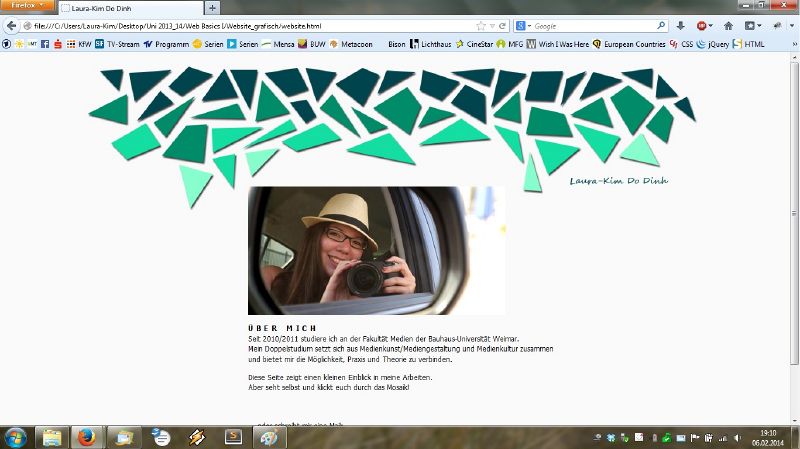Open Windows Explorer from the taskbar
The image size is (800, 449).
click(52, 437)
